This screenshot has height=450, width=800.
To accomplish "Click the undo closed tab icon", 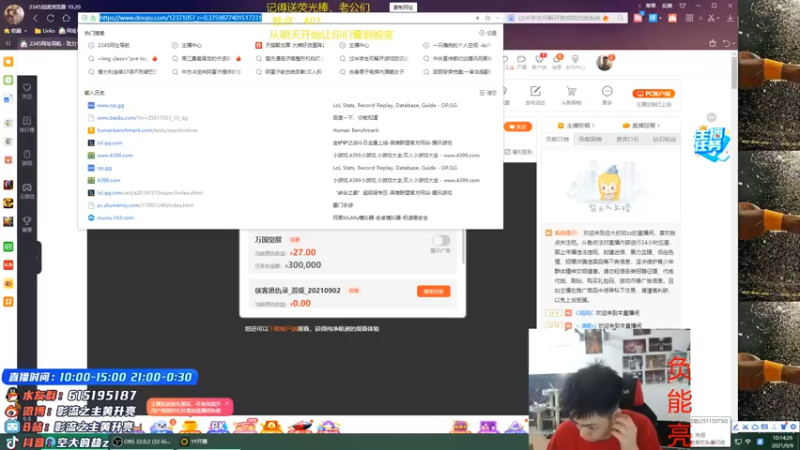I will (726, 43).
